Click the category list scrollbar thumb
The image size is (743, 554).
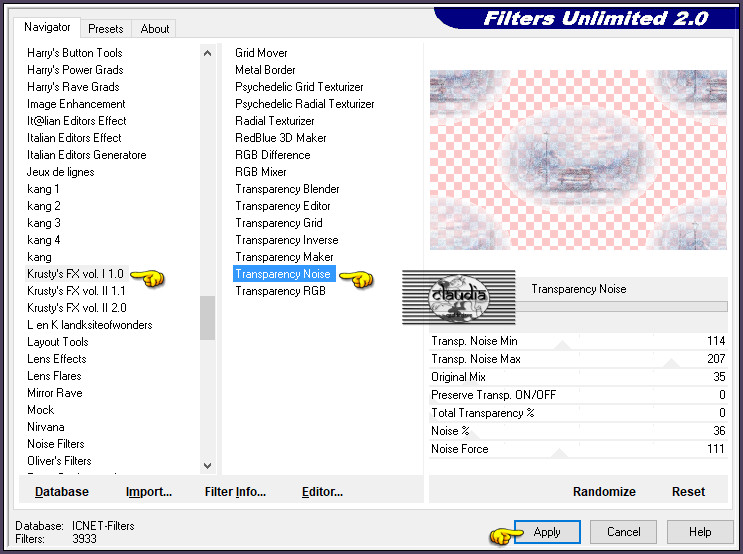pos(207,318)
